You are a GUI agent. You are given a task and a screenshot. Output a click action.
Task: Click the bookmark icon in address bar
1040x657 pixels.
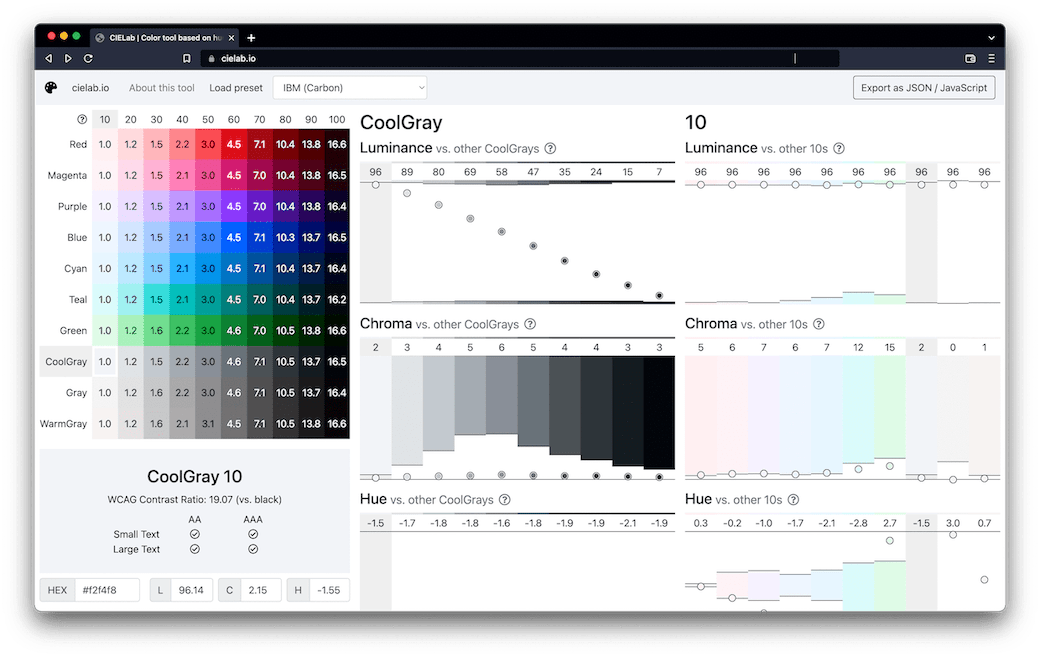point(187,58)
